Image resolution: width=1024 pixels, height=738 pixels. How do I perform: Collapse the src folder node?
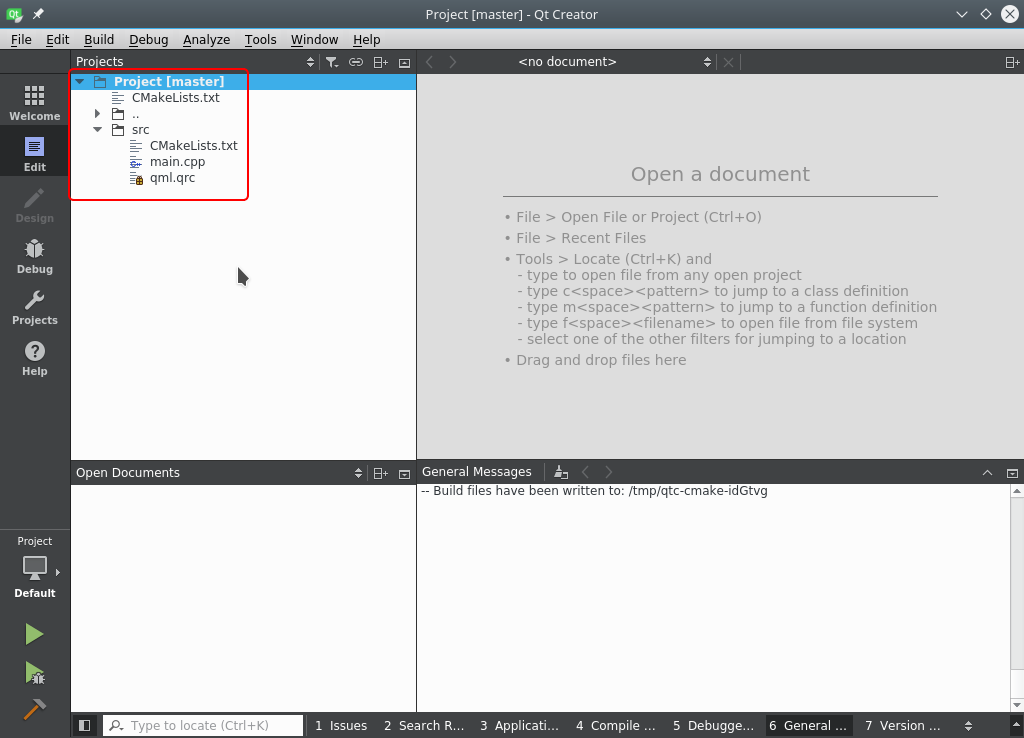tap(97, 129)
